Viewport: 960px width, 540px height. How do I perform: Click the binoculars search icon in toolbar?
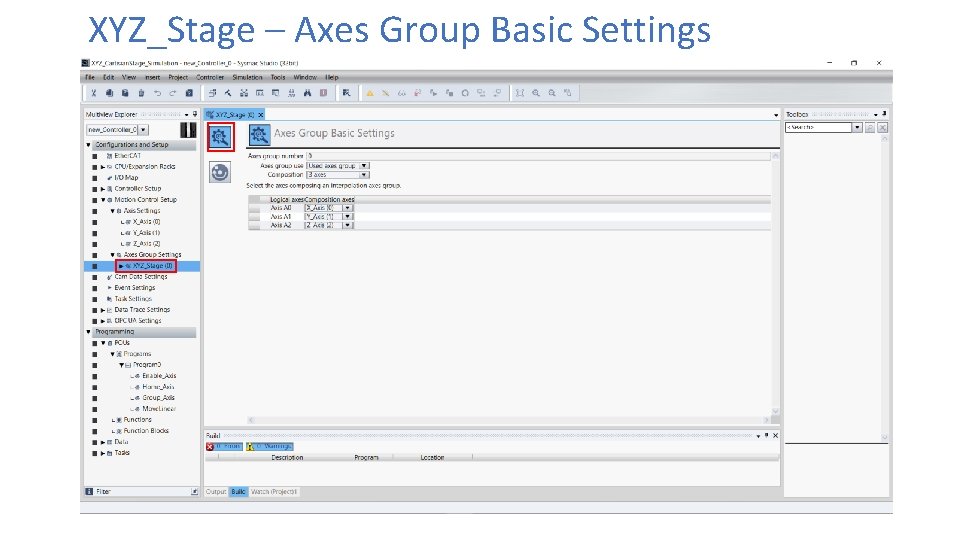click(307, 93)
